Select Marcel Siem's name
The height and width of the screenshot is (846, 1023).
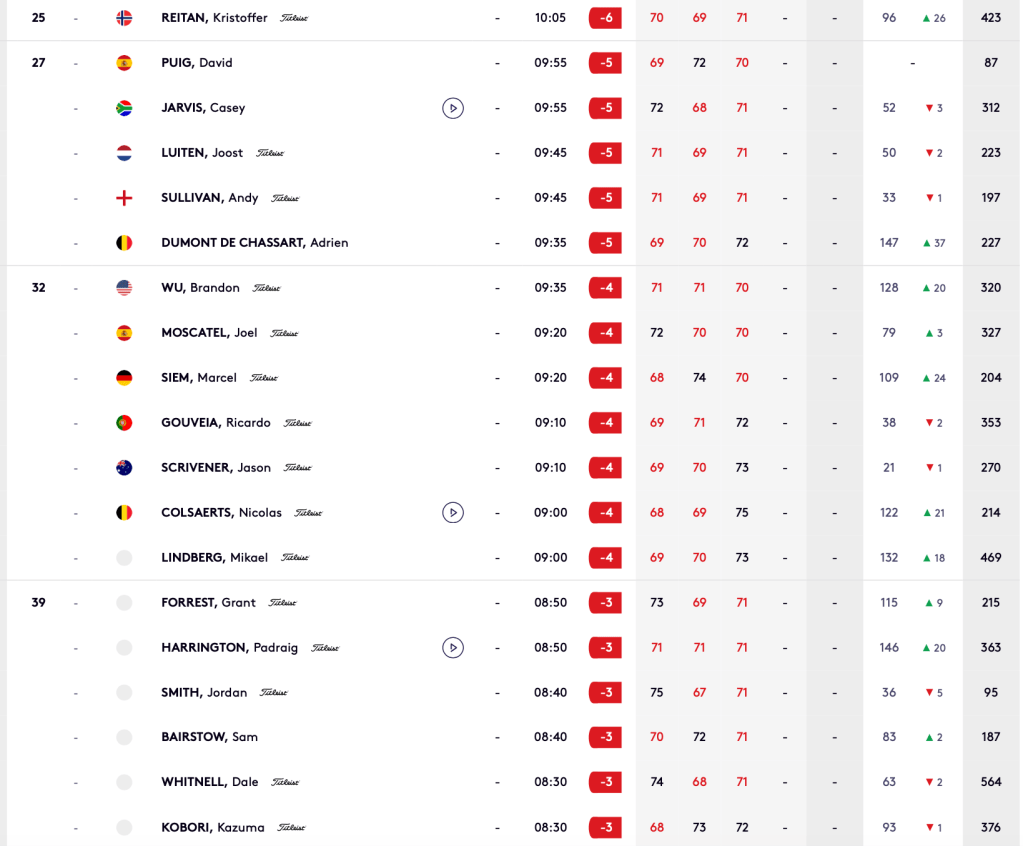[x=199, y=378]
